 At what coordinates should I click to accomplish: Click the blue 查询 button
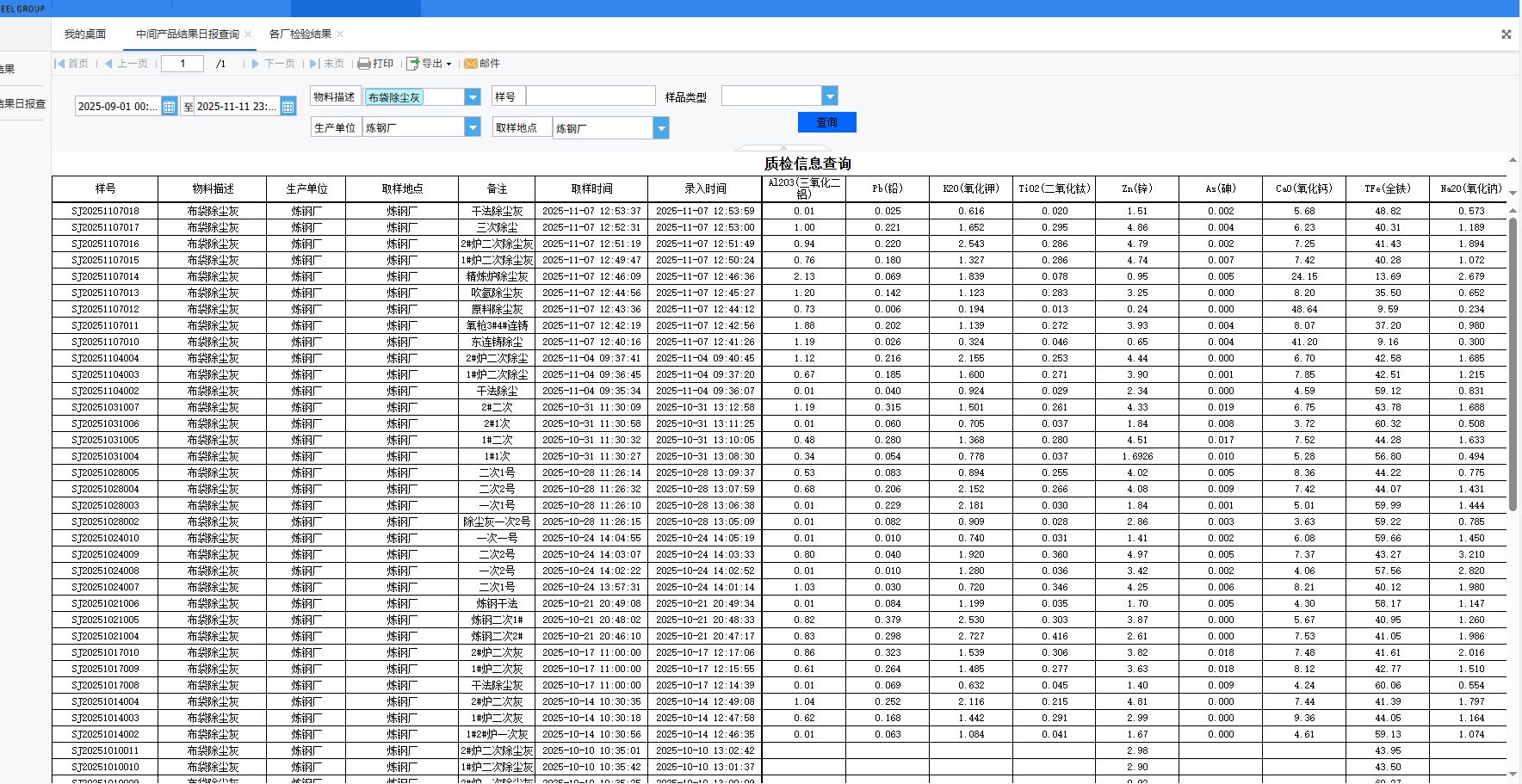pyautogui.click(x=826, y=122)
